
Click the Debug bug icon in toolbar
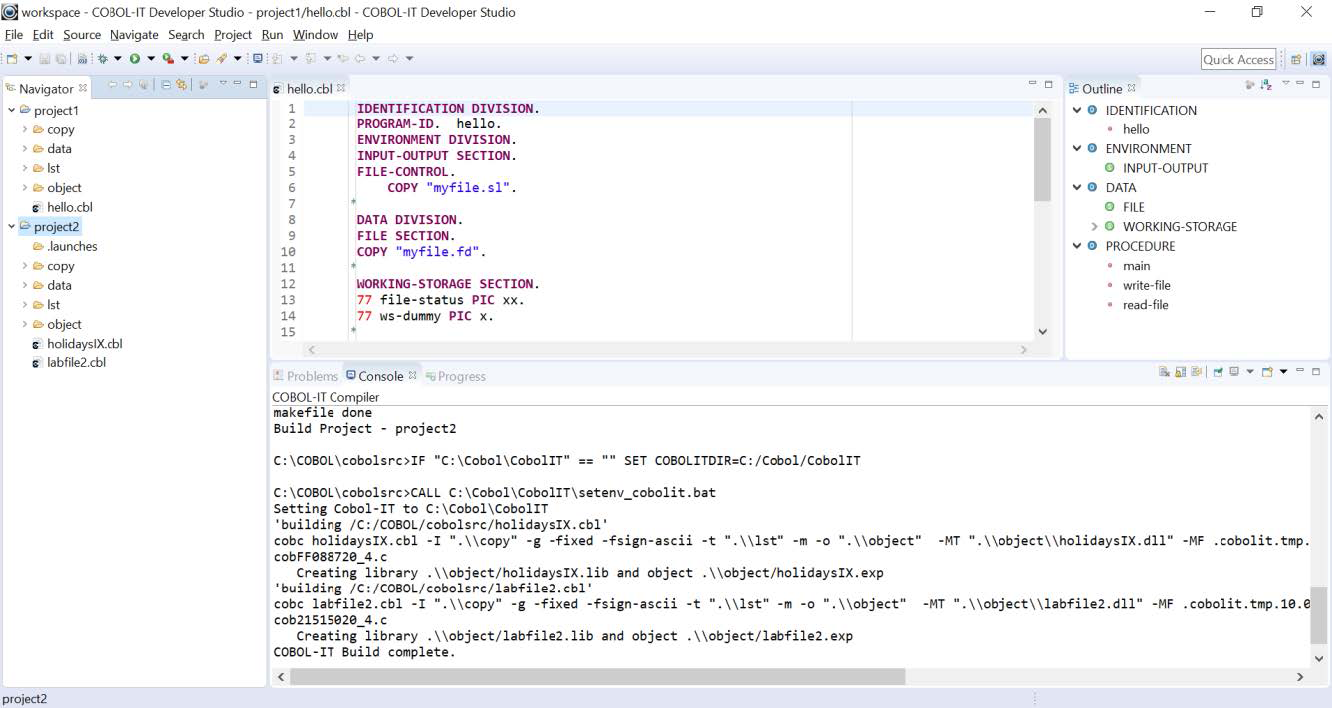(x=102, y=59)
